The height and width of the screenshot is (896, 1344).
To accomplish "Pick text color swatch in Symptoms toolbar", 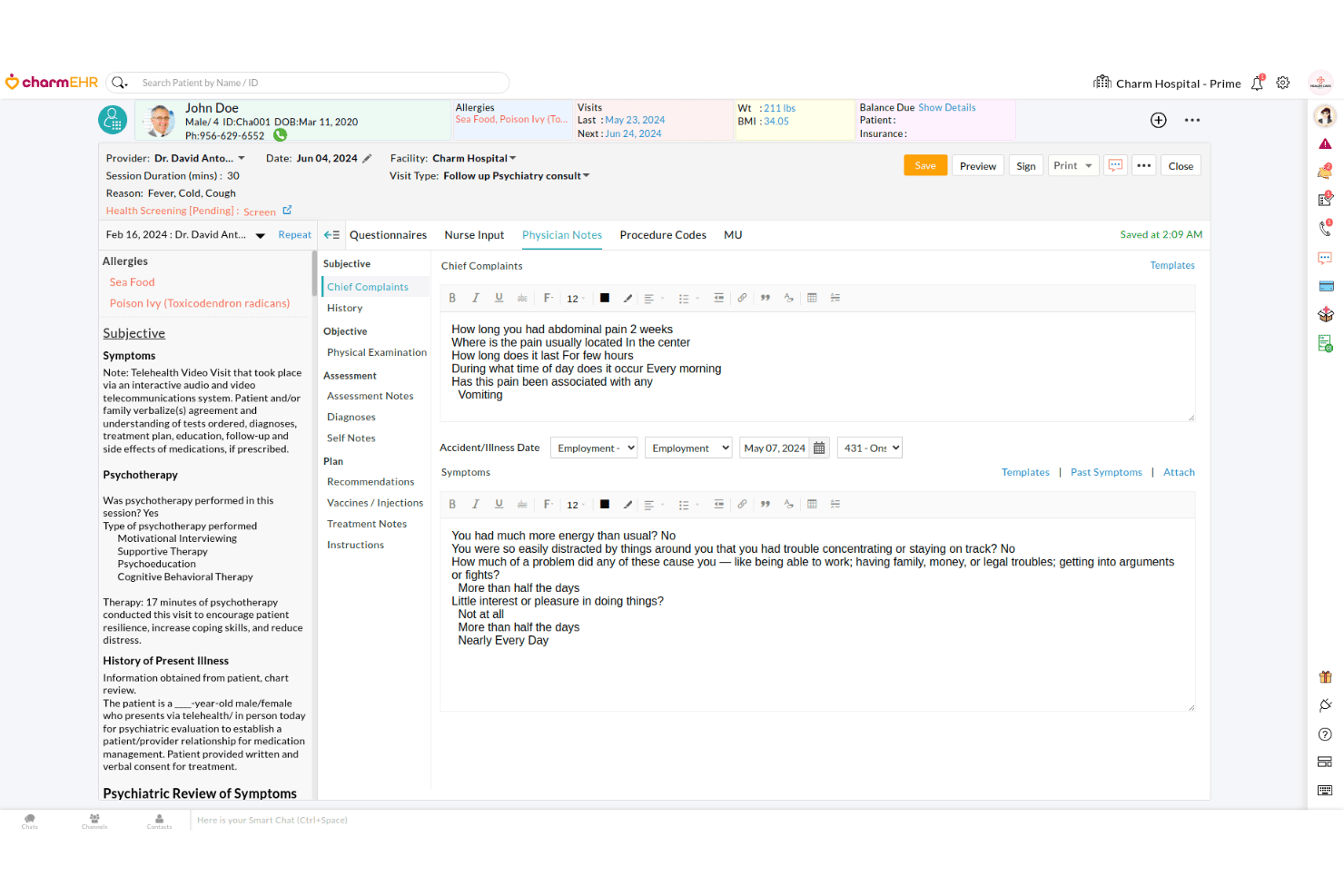I will 605,504.
